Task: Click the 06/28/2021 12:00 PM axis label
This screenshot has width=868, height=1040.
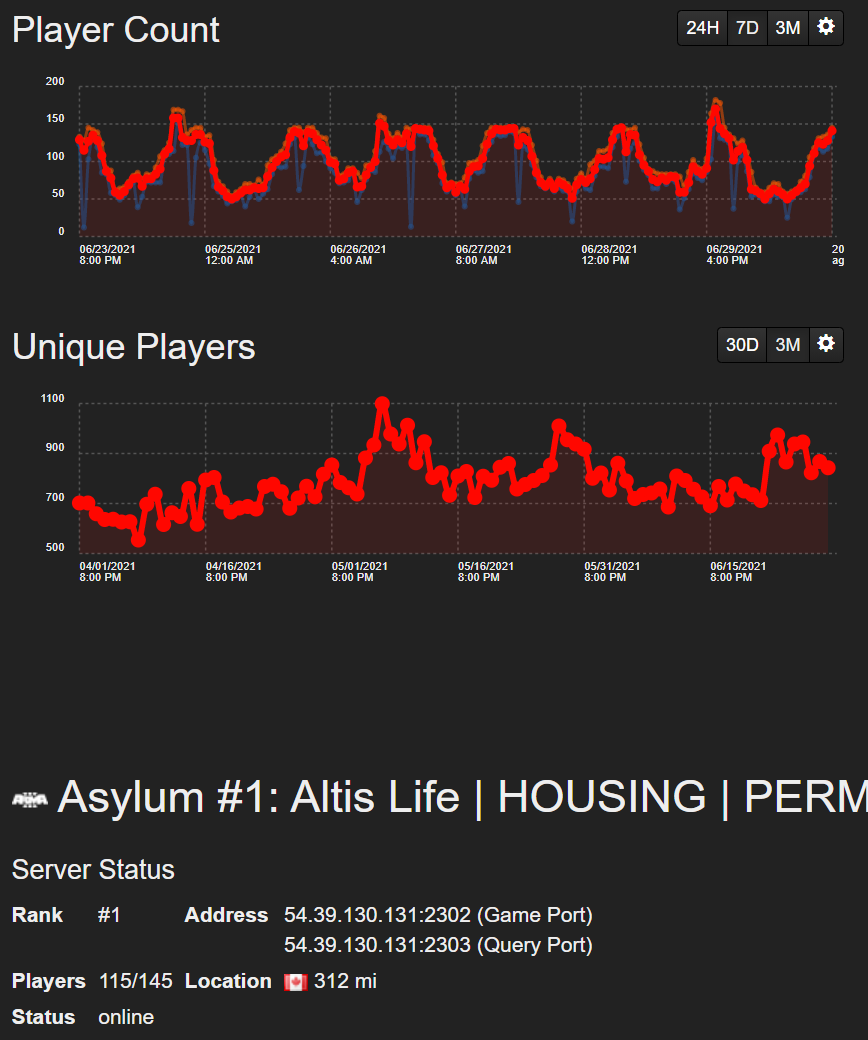Action: click(609, 255)
